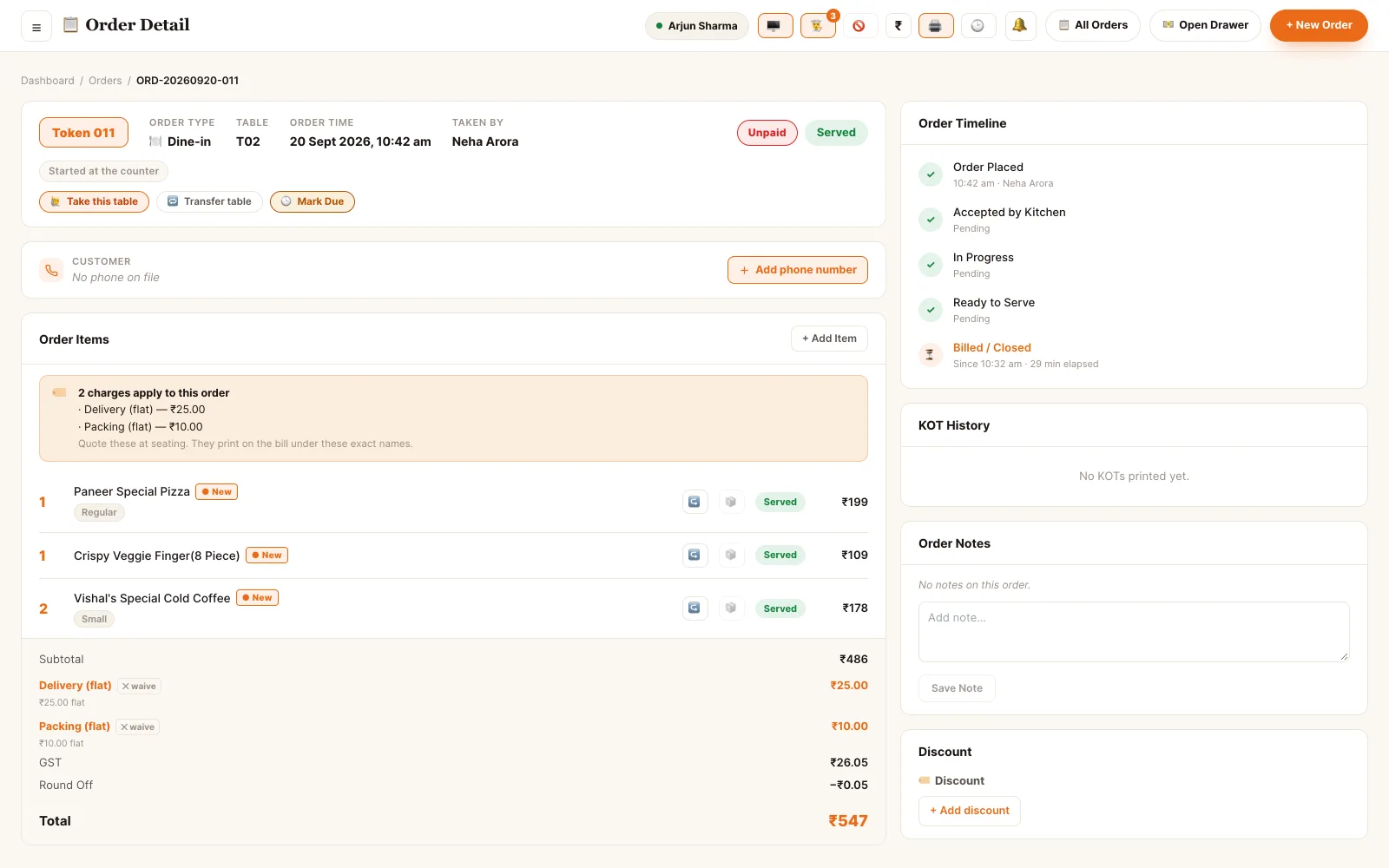Viewport: 1389px width, 868px height.
Task: Click the Token 011 badge
Action: tap(83, 133)
